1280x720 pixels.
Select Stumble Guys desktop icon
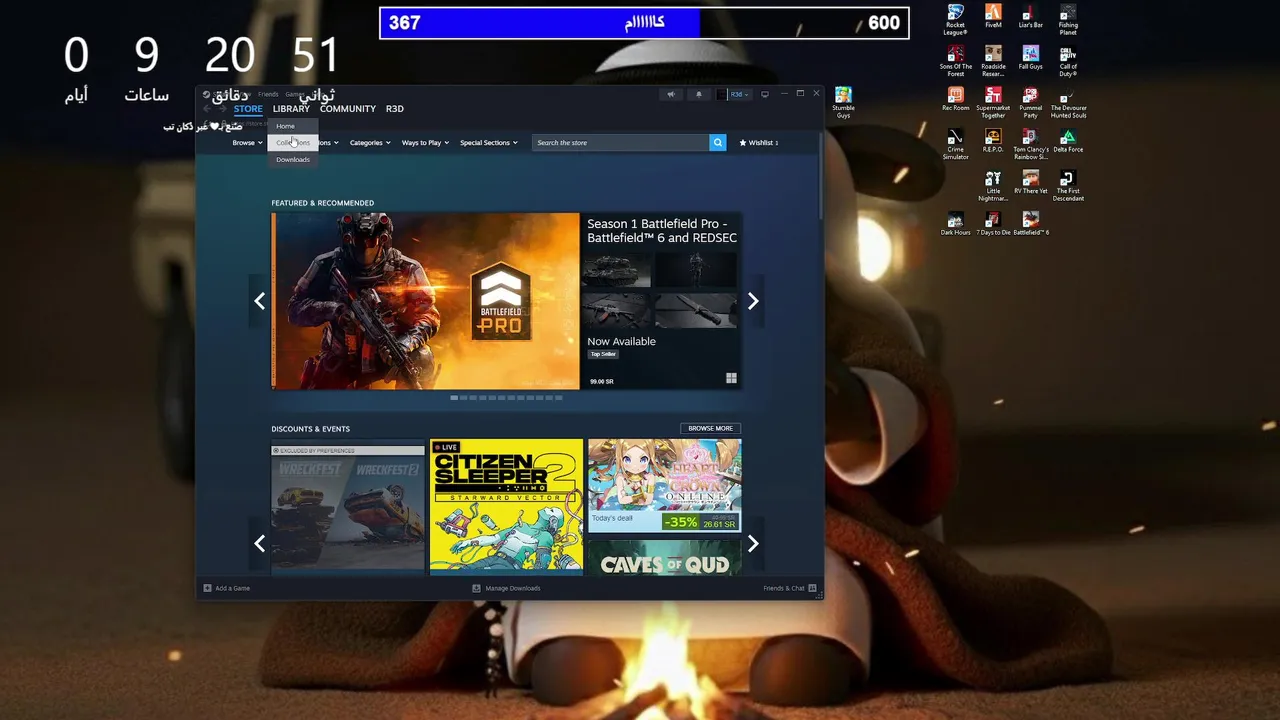coord(843,103)
